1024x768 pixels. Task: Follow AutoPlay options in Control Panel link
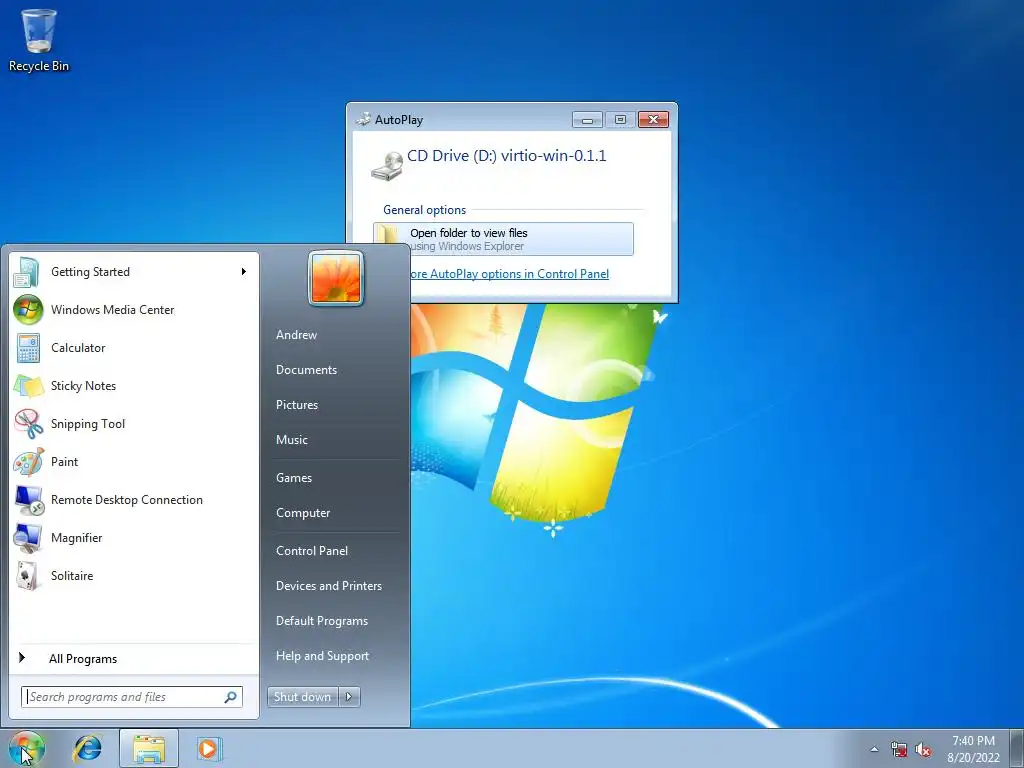[508, 274]
